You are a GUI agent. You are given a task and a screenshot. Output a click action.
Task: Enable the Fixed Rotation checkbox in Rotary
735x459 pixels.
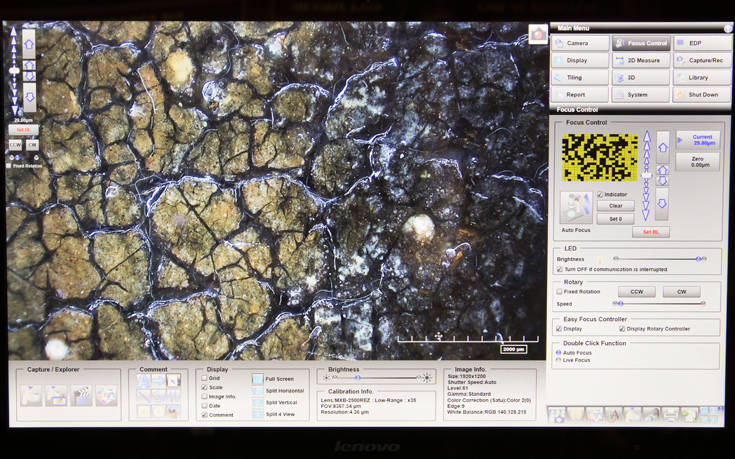[559, 292]
